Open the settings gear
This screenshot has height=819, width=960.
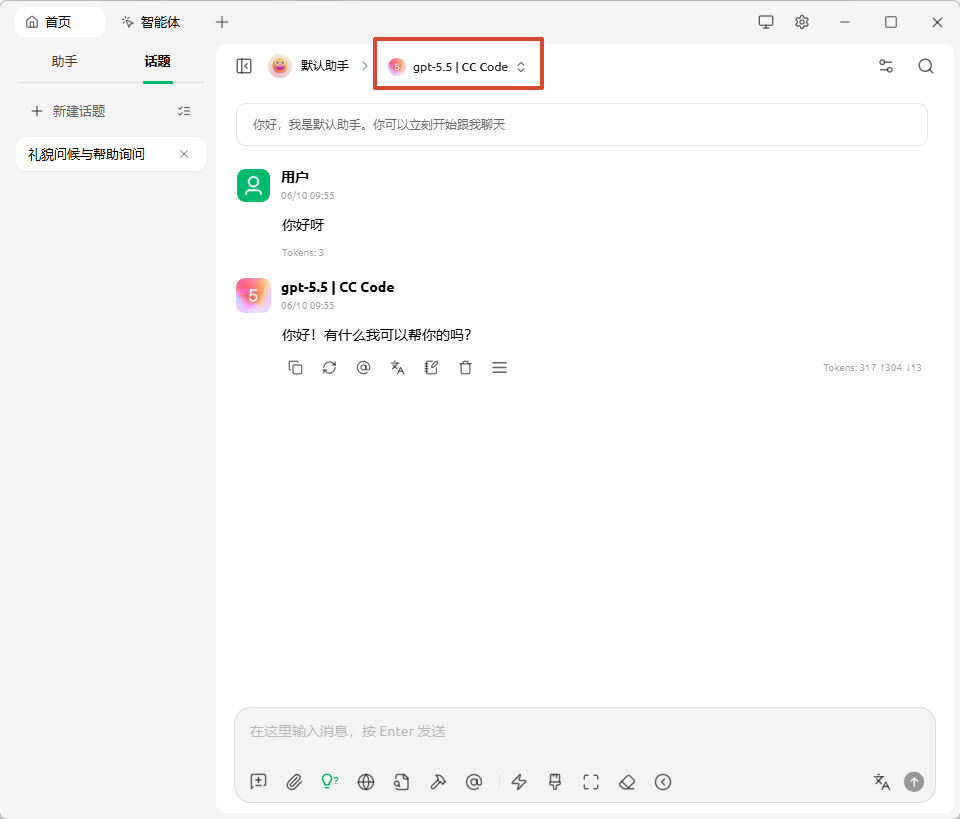(801, 22)
